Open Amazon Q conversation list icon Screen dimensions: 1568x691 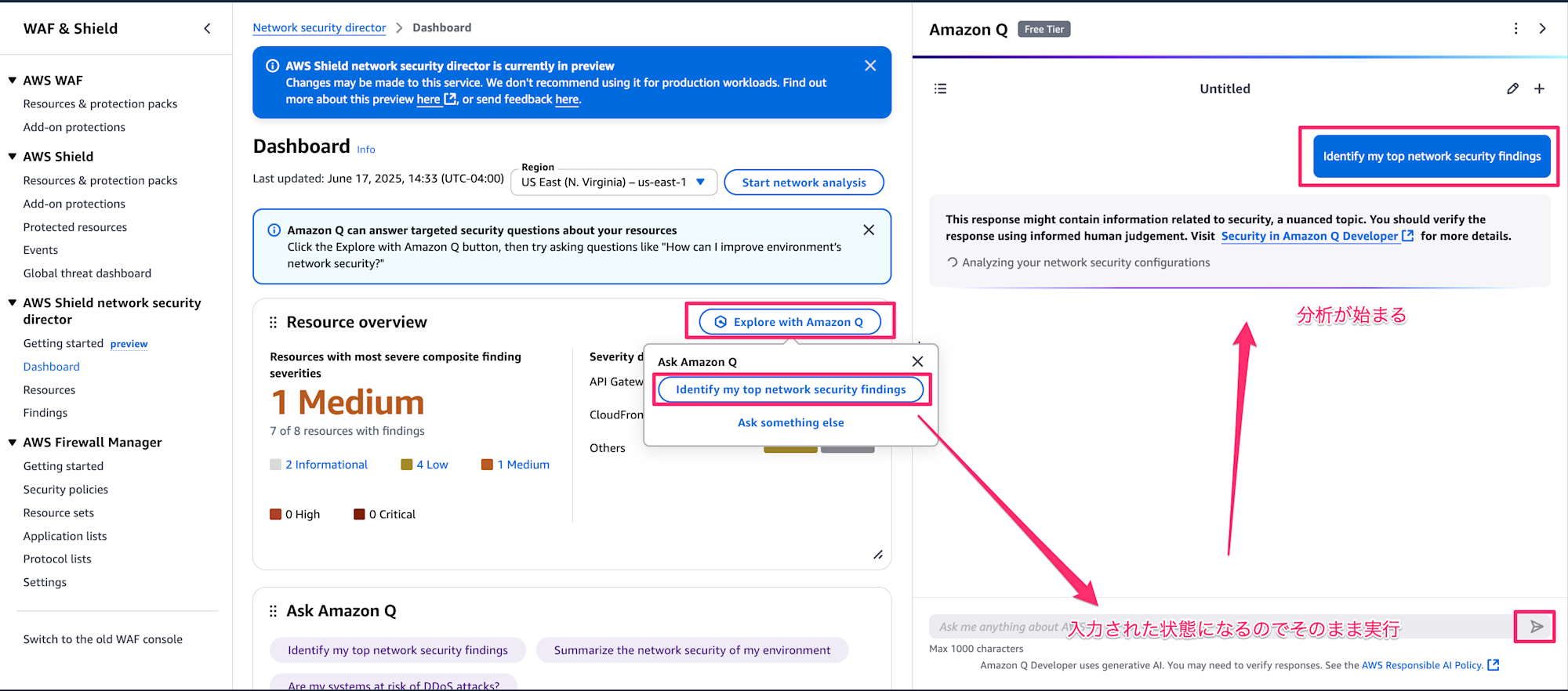940,89
